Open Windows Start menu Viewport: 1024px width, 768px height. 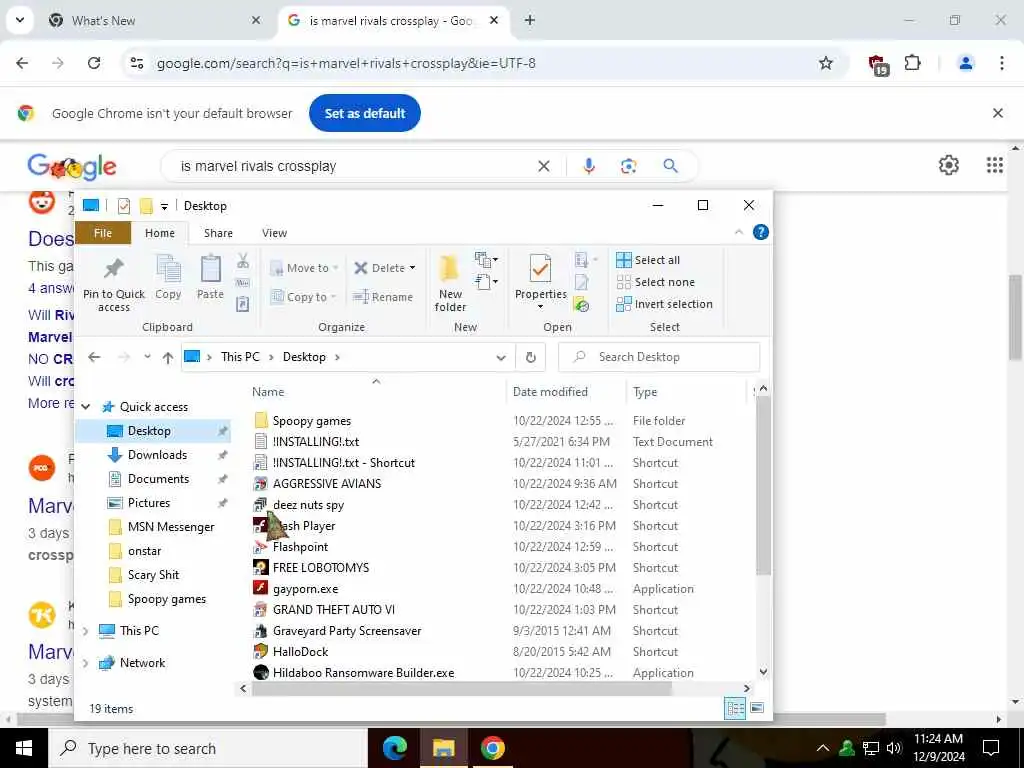(24, 748)
